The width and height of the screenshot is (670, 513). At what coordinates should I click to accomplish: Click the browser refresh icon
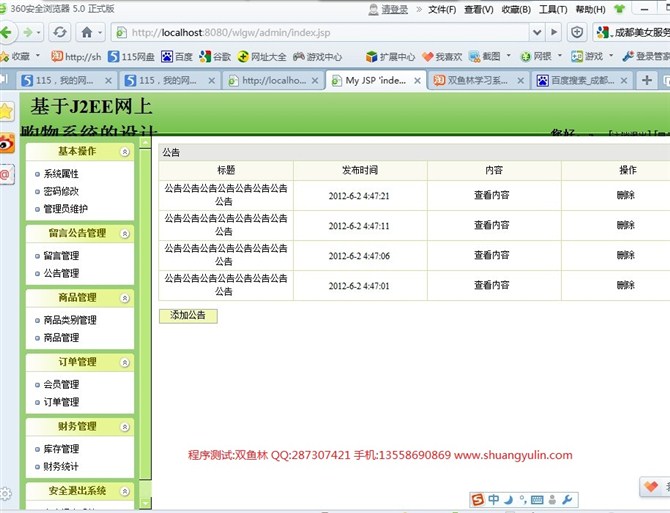(60, 32)
